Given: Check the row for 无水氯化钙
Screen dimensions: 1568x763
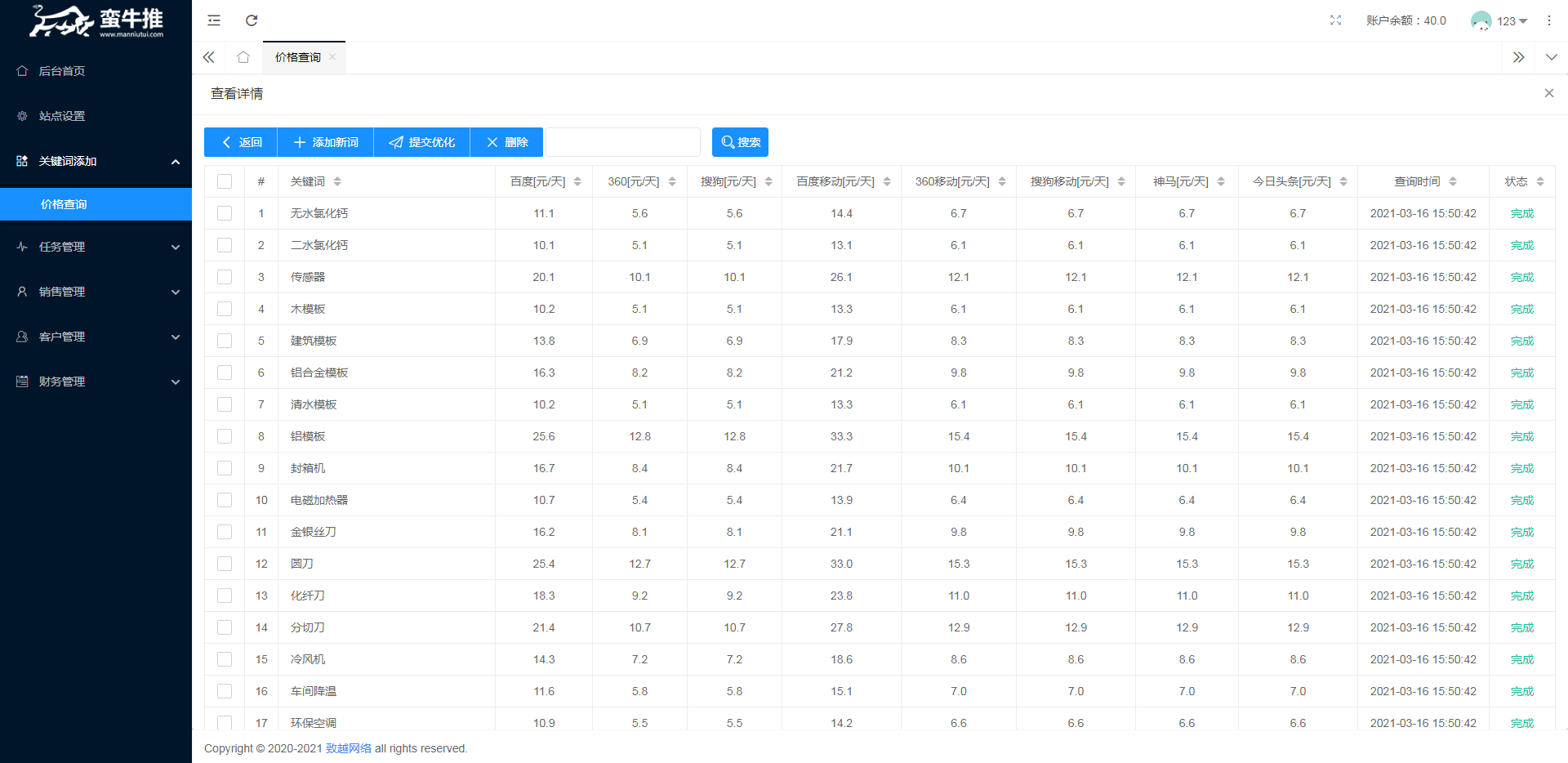Looking at the screenshot, I should (x=225, y=213).
